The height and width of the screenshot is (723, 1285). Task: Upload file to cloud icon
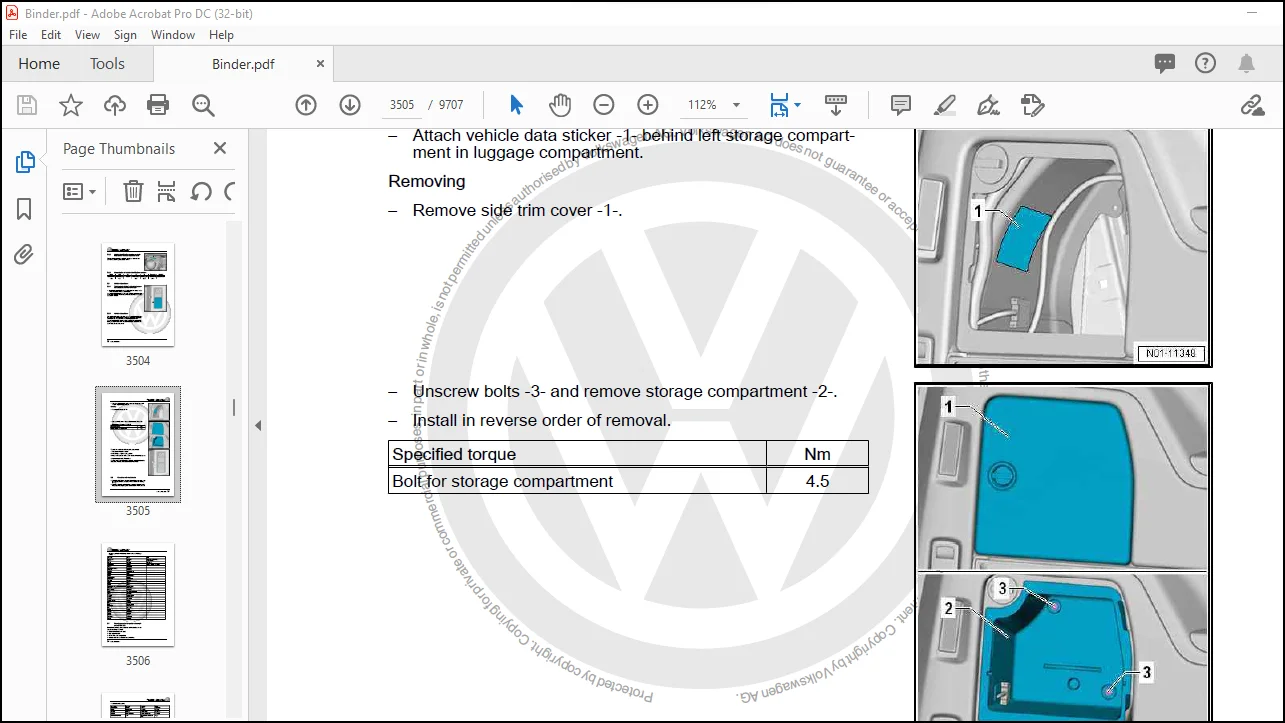click(115, 105)
